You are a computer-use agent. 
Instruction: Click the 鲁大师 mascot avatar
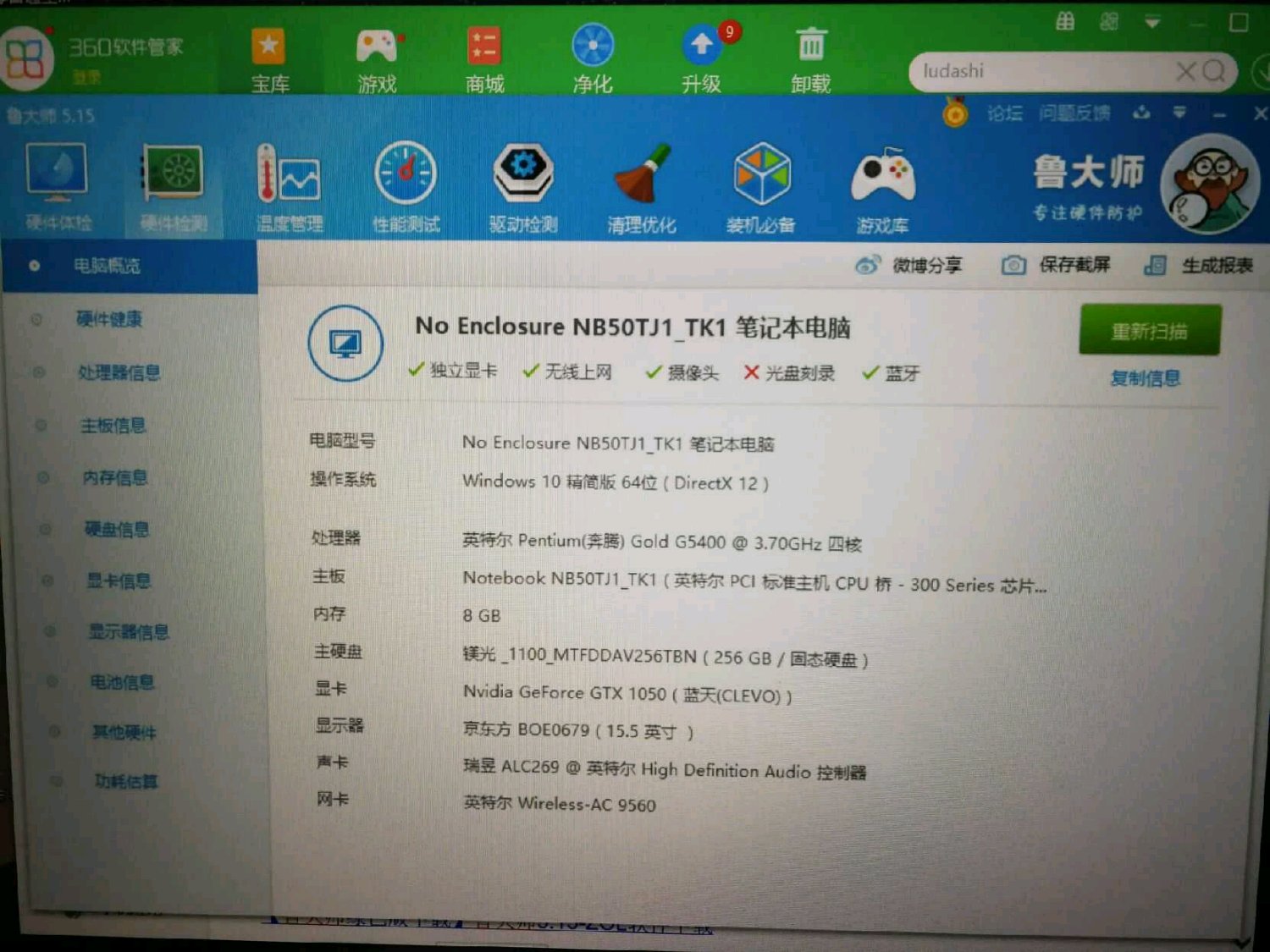[x=1210, y=184]
